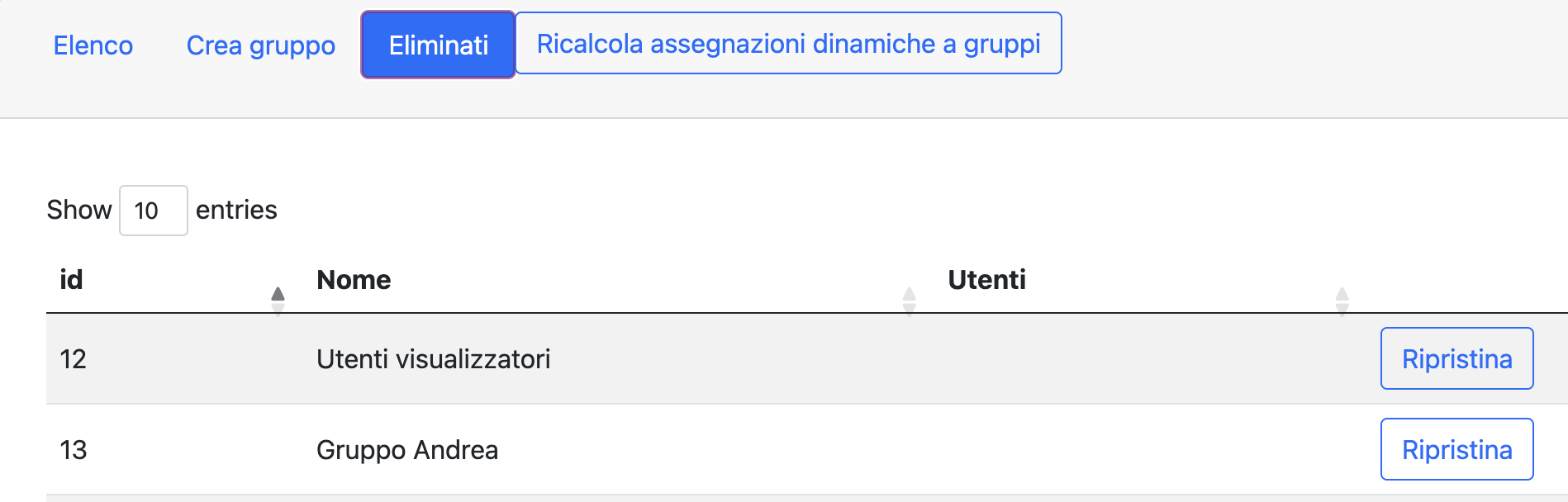
Task: Select the Eliminati tab
Action: point(437,44)
